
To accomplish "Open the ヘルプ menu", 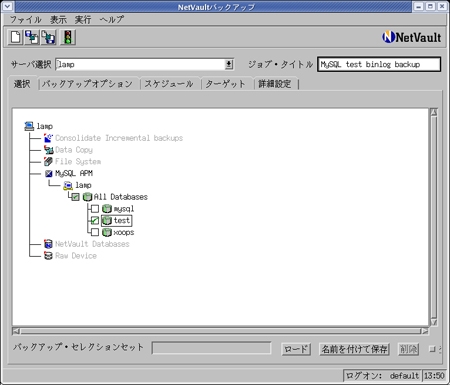I will (112, 19).
